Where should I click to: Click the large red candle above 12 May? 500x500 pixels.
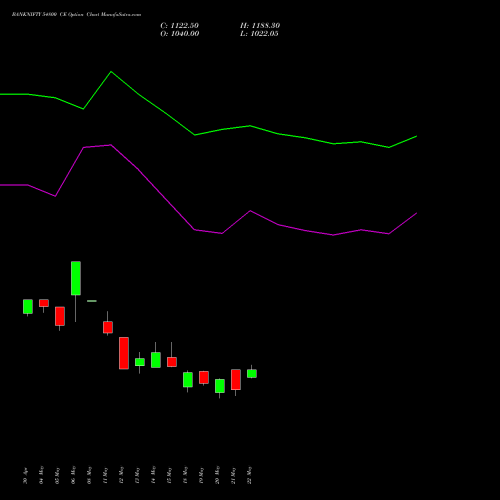click(124, 353)
